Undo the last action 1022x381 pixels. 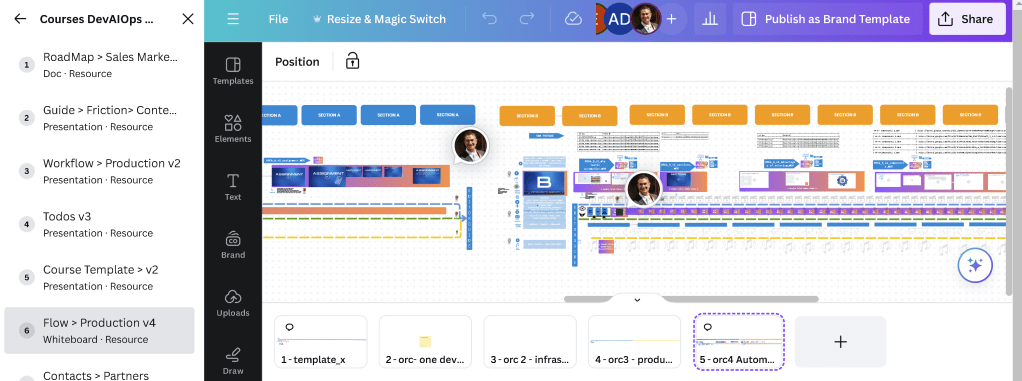[489, 19]
